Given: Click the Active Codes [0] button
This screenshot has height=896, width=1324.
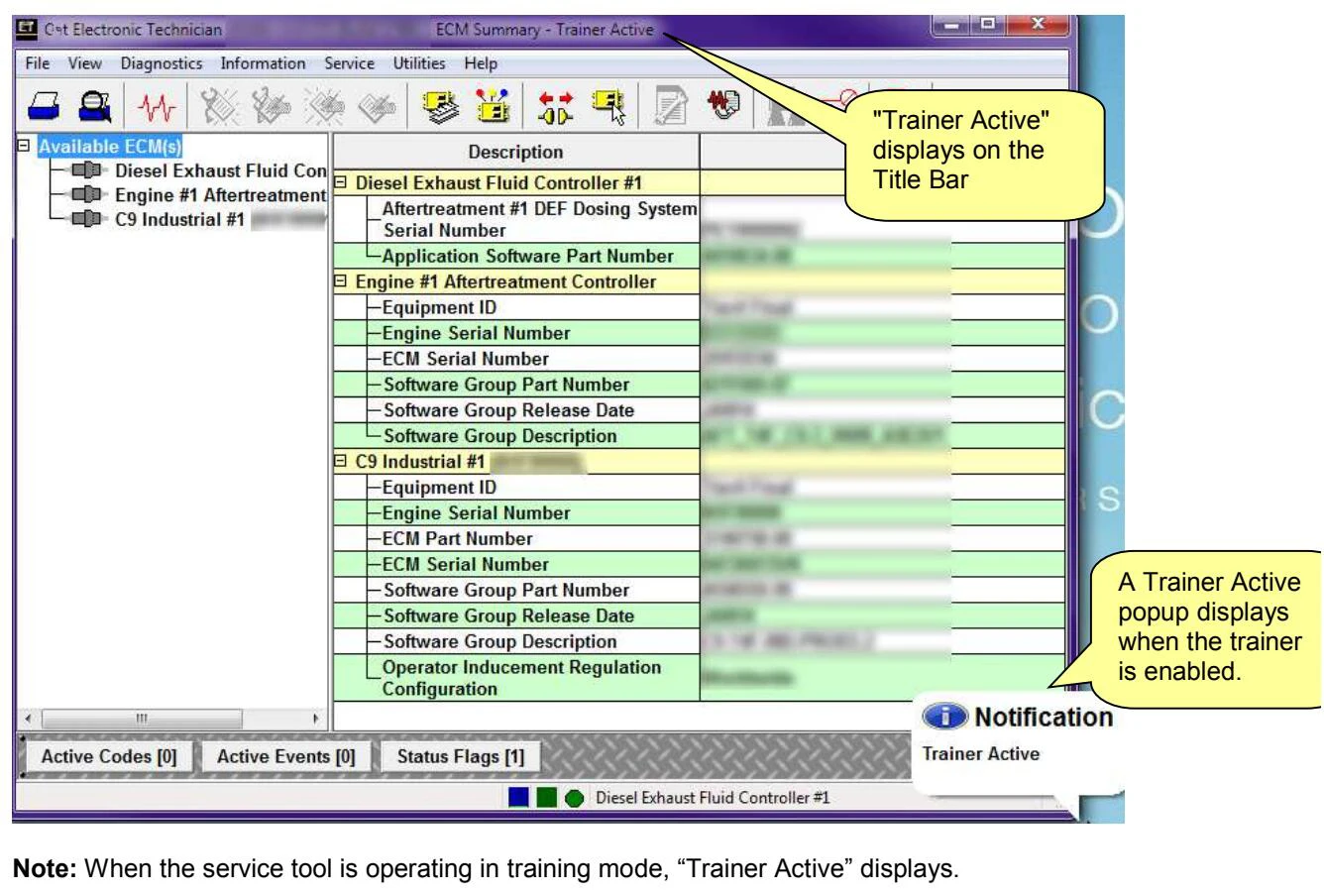Looking at the screenshot, I should pos(109,757).
